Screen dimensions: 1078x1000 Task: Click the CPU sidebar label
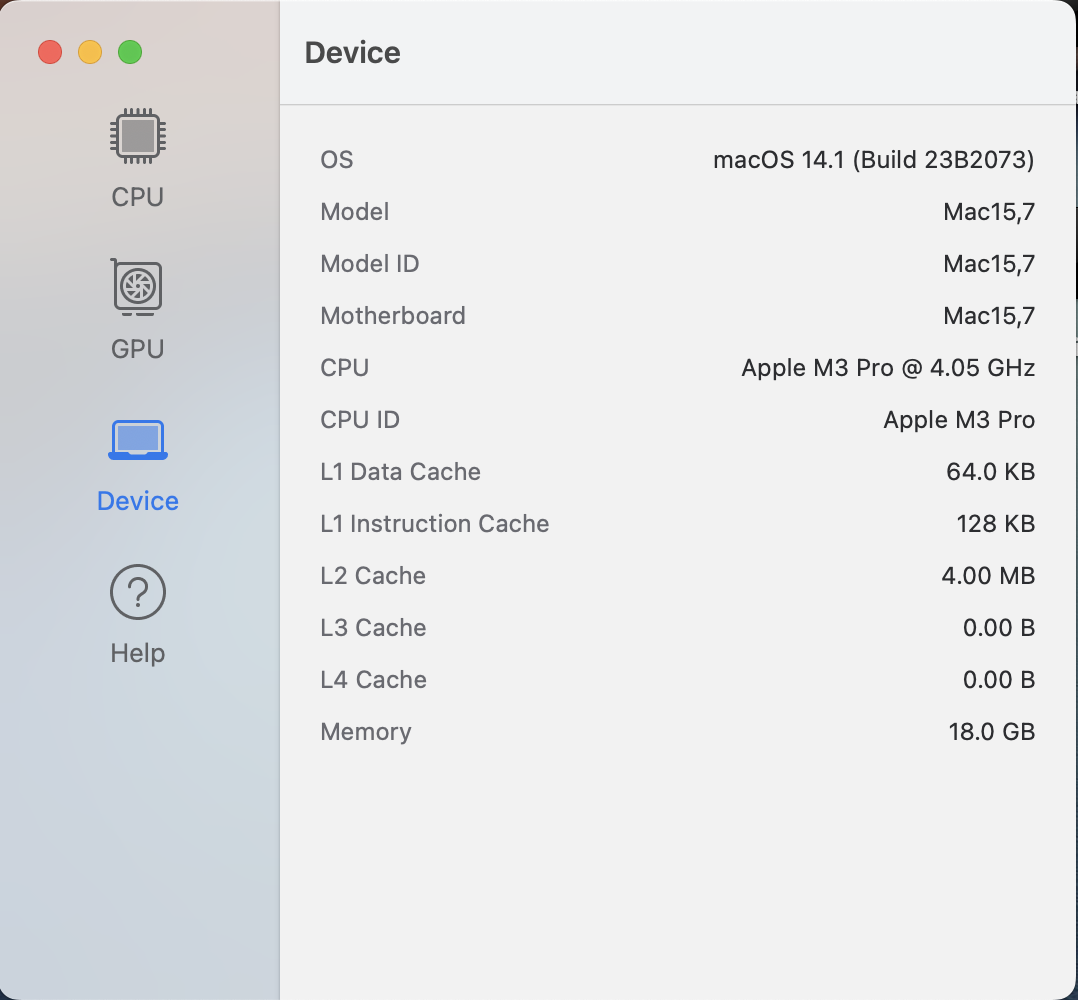tap(137, 197)
